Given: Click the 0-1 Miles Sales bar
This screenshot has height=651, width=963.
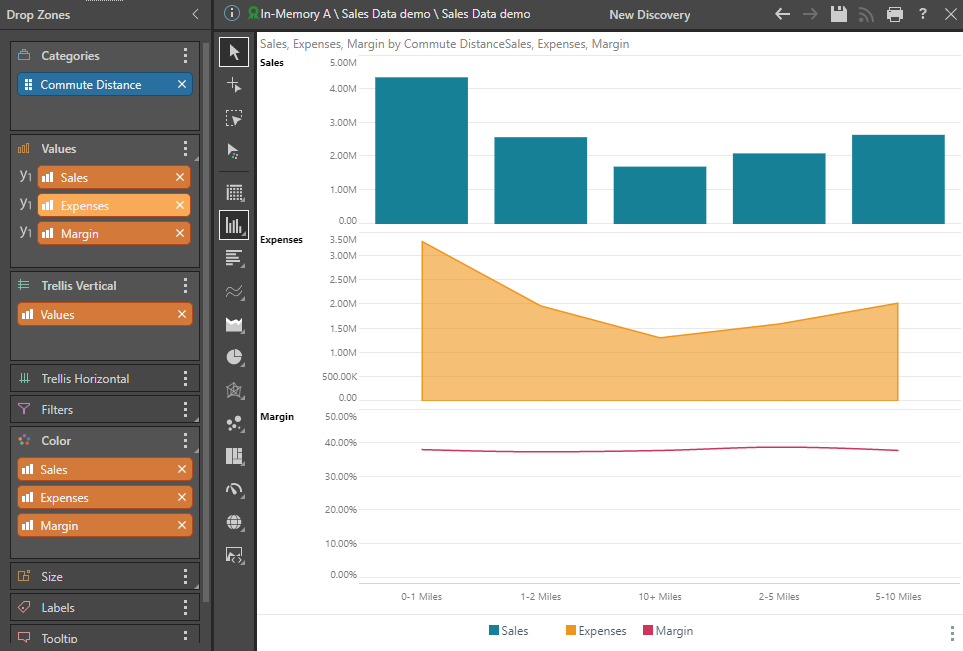Looking at the screenshot, I should tap(421, 150).
